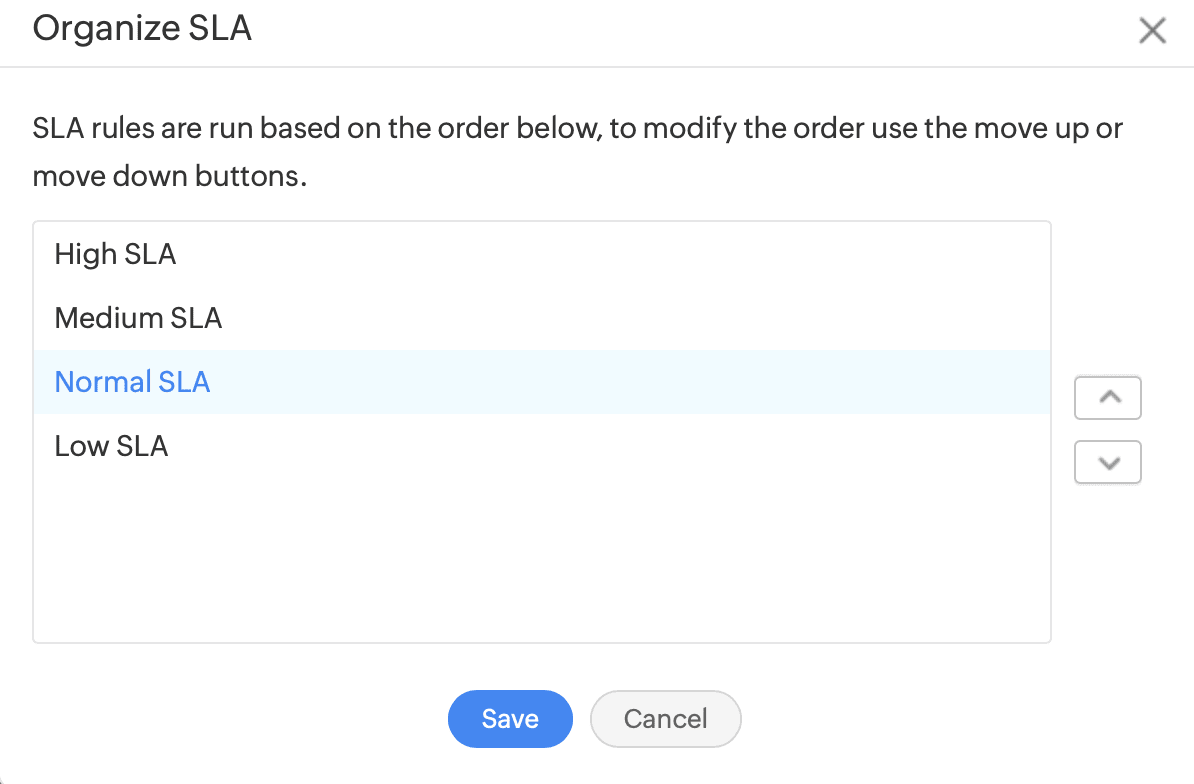Click the move down arrow button
1194x784 pixels.
click(x=1108, y=463)
